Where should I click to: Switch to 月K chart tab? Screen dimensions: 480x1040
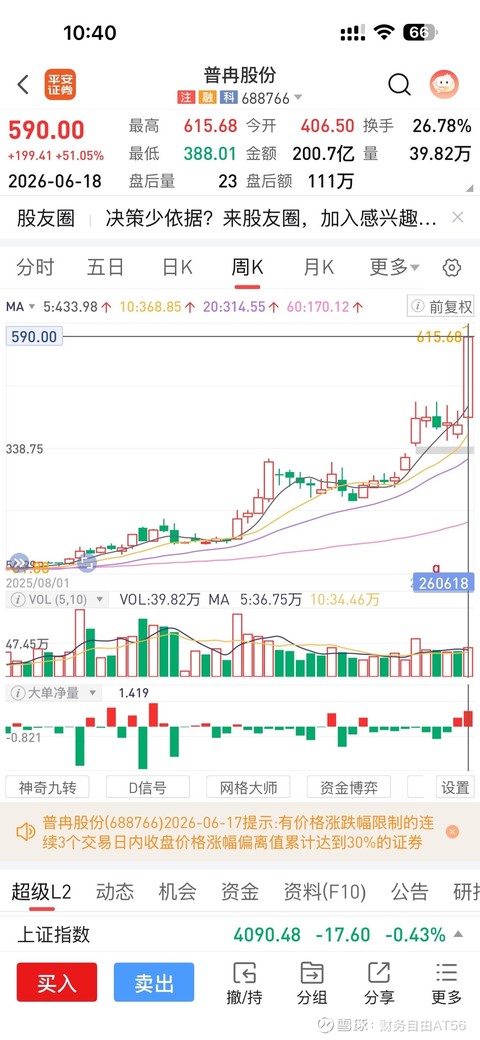coord(318,267)
